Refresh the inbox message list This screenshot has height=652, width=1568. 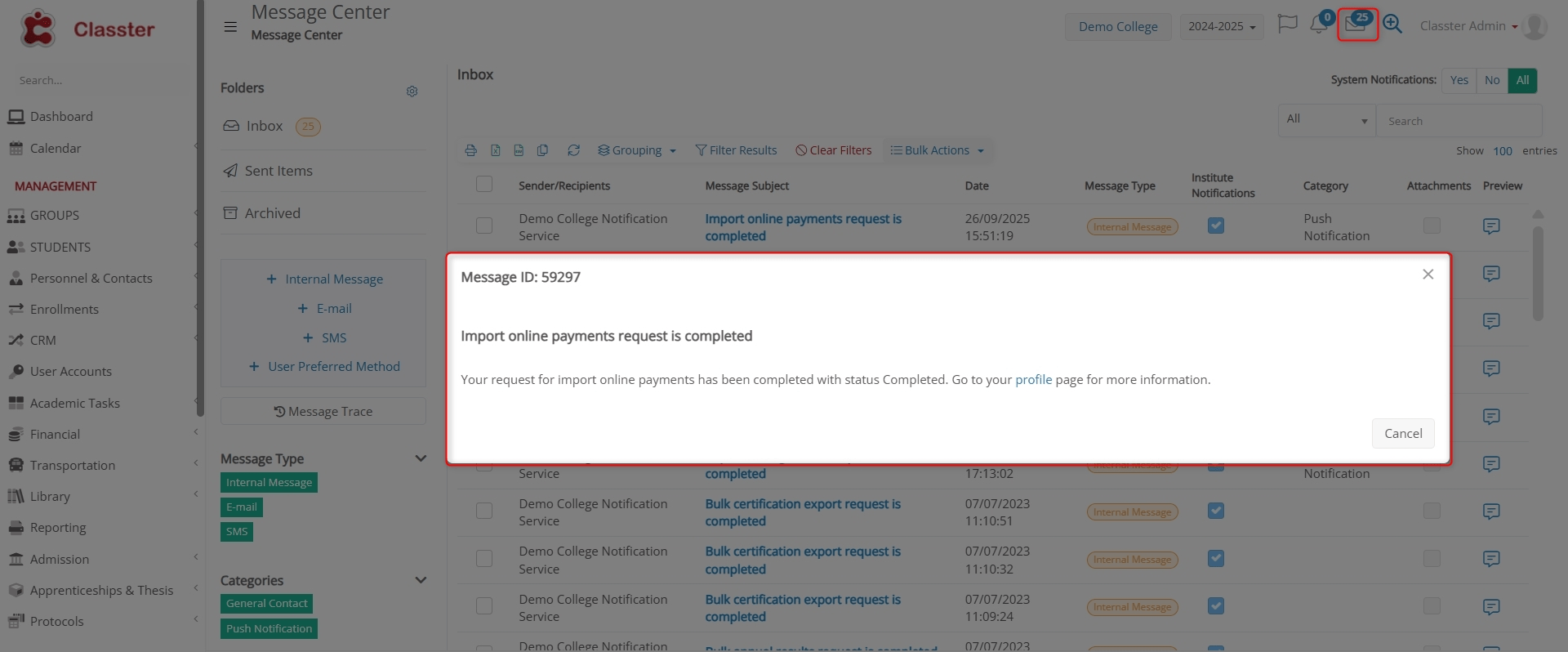tap(573, 150)
